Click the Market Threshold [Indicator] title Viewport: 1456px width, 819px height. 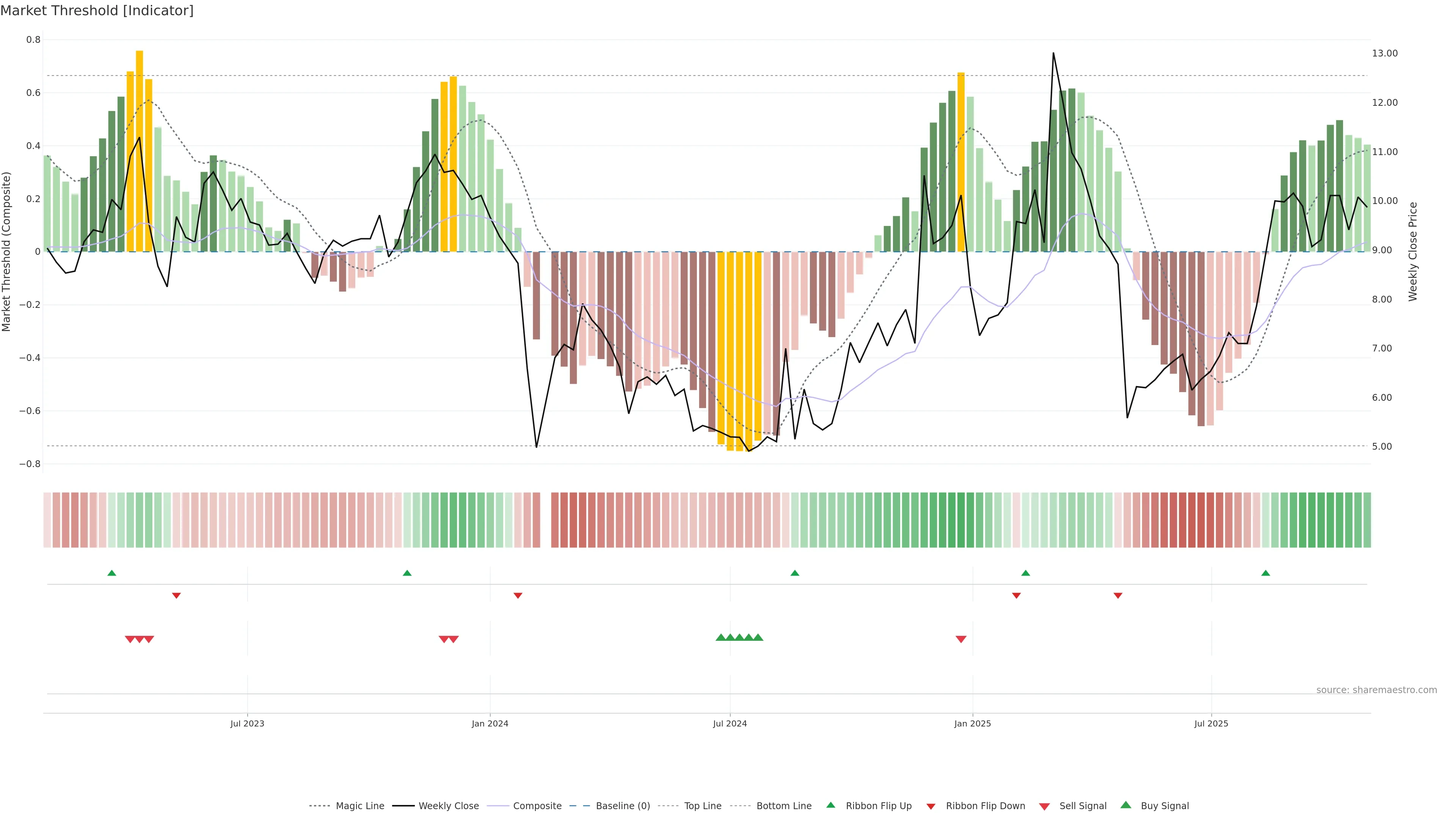97,11
